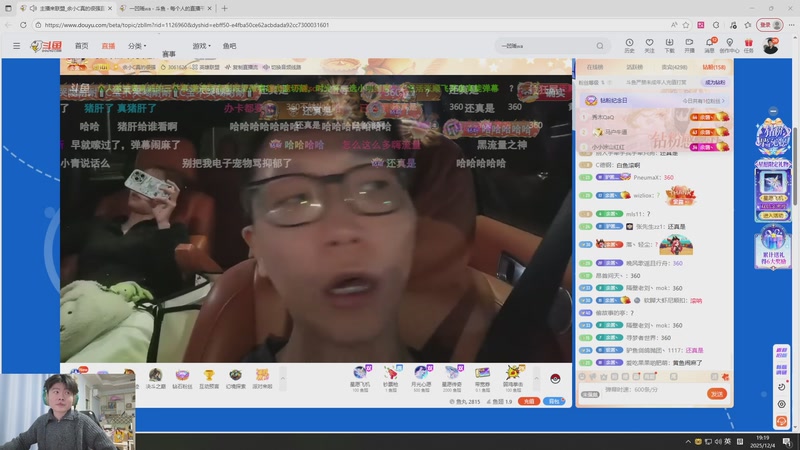This screenshot has height=450, width=800.
Task: Click the 成为钻粉 button
Action: pos(715,82)
